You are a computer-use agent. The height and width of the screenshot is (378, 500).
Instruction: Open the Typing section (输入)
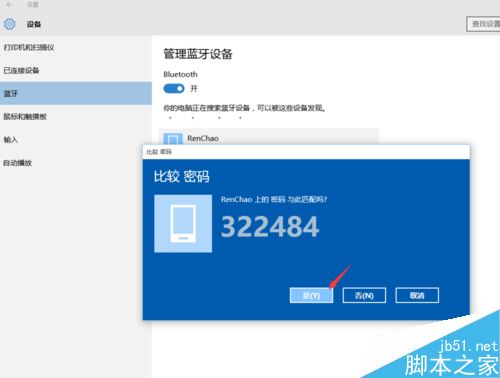tap(76, 140)
